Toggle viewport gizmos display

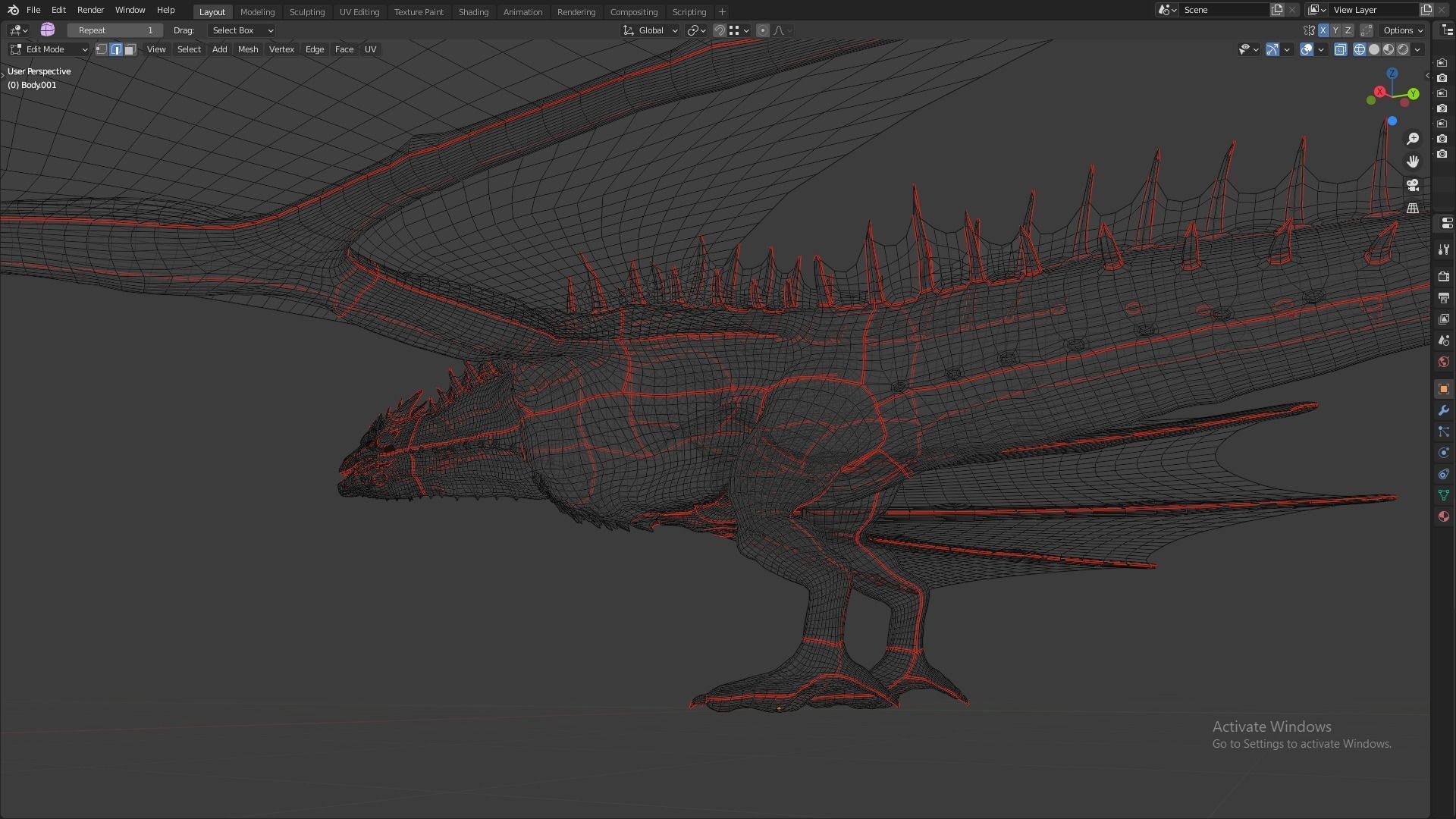(1272, 49)
